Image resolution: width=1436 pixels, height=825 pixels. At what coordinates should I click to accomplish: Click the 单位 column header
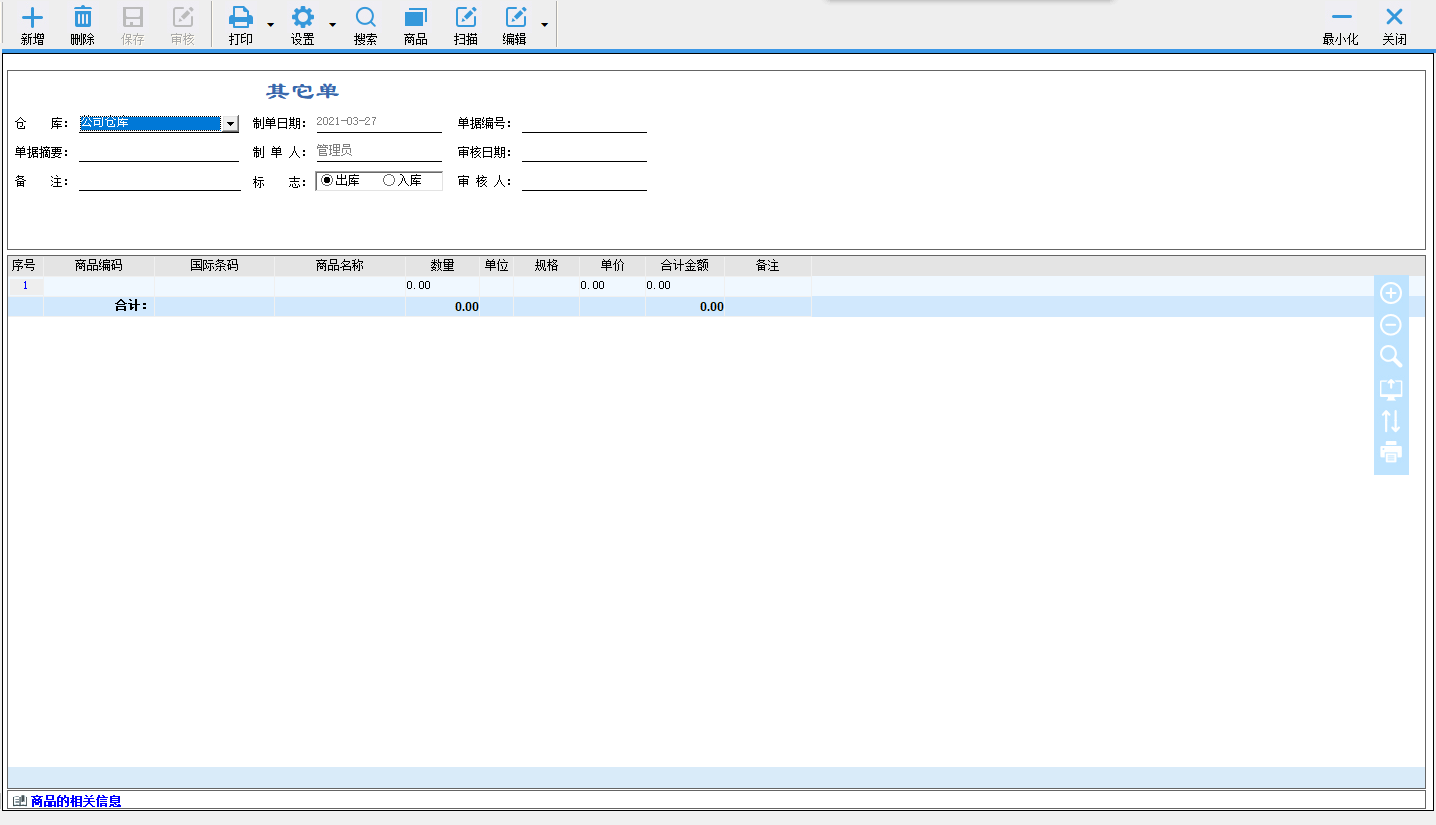(x=497, y=266)
